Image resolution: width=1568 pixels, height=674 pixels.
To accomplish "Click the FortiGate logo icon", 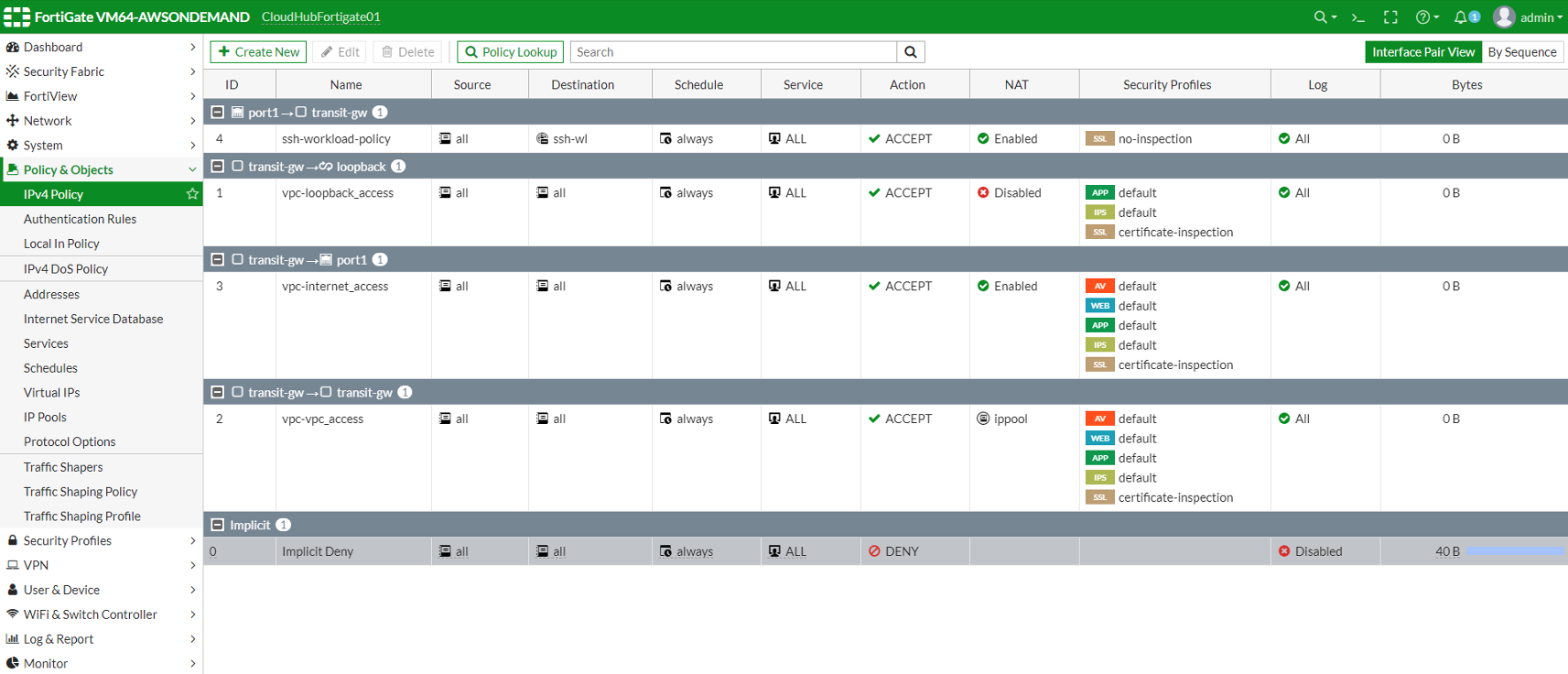I will [x=16, y=17].
